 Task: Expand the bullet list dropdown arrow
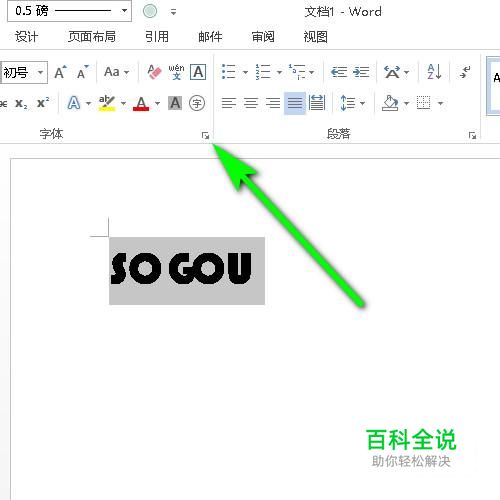(x=245, y=72)
